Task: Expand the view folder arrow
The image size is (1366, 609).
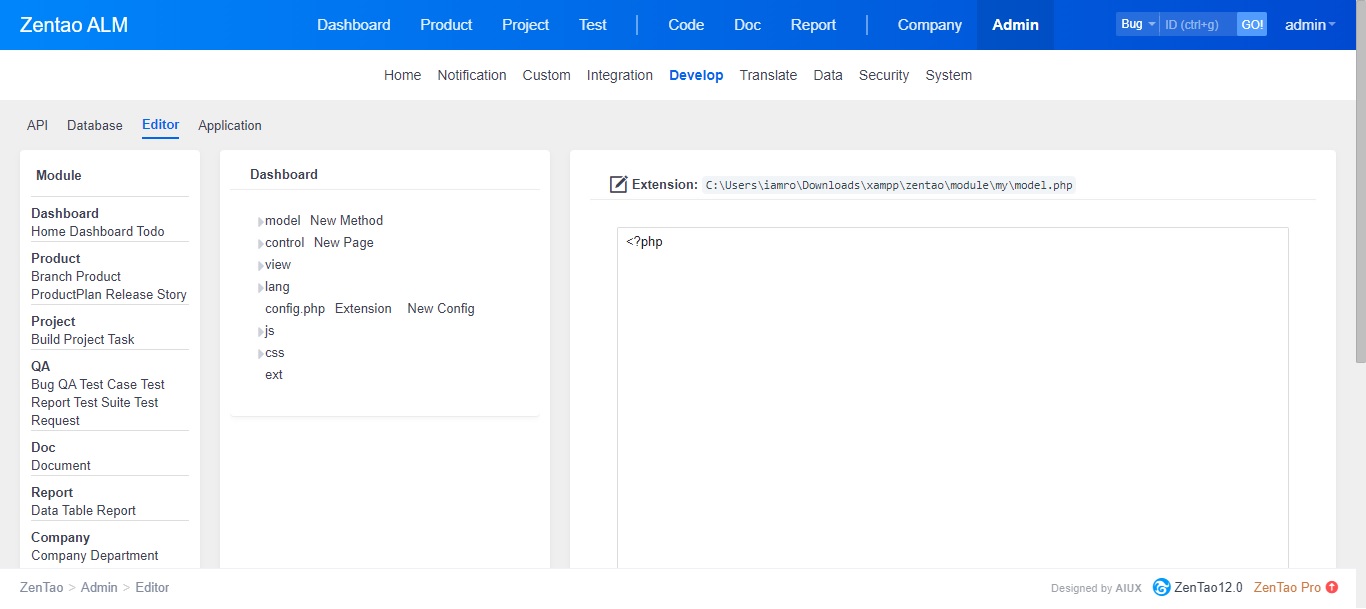Action: pos(261,265)
